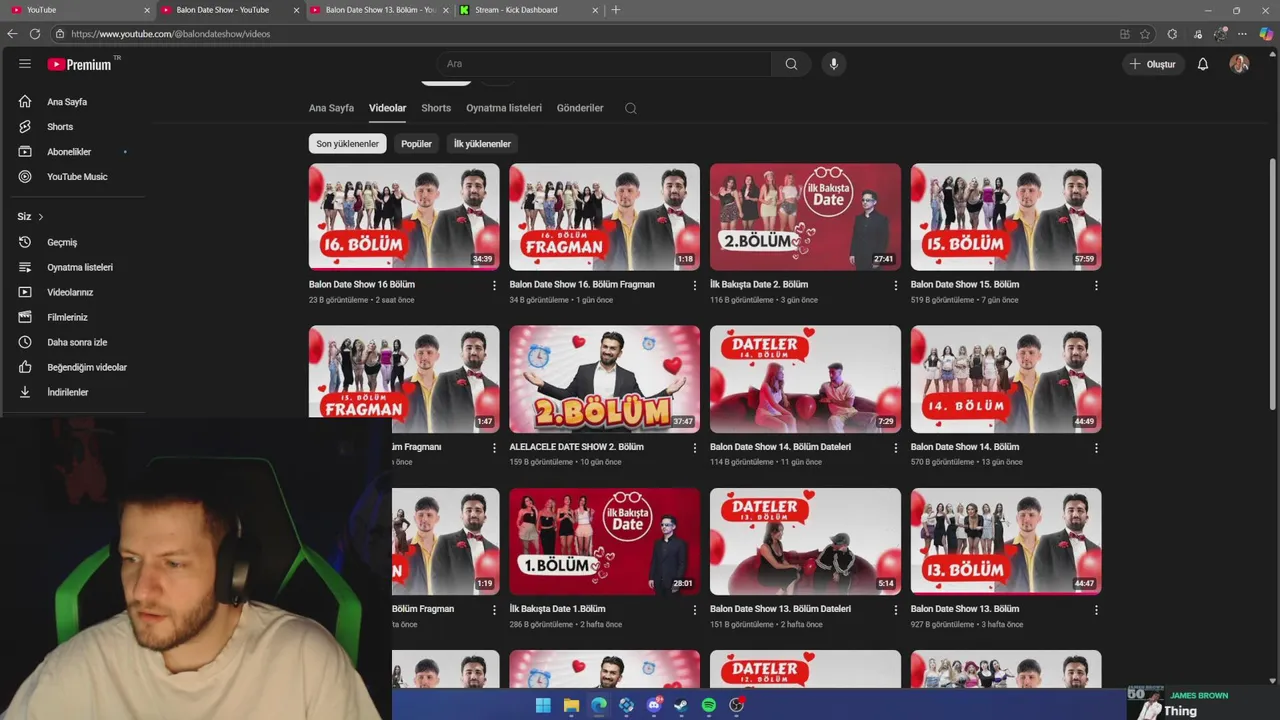Open Discord from the taskbar
Screen dimensions: 1280x720
click(x=655, y=705)
